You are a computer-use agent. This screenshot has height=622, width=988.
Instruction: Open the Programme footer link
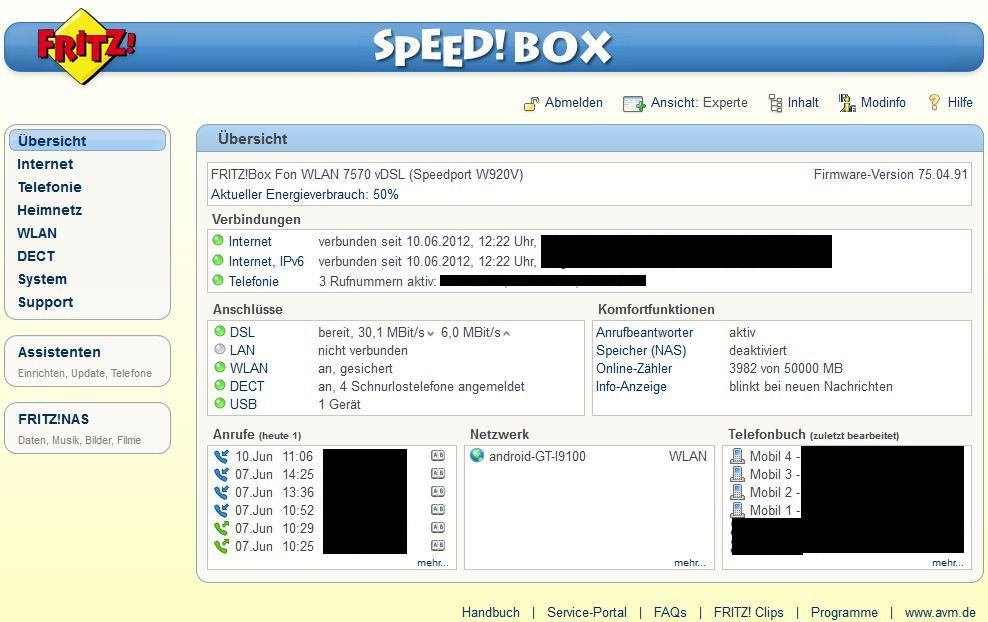tap(844, 613)
